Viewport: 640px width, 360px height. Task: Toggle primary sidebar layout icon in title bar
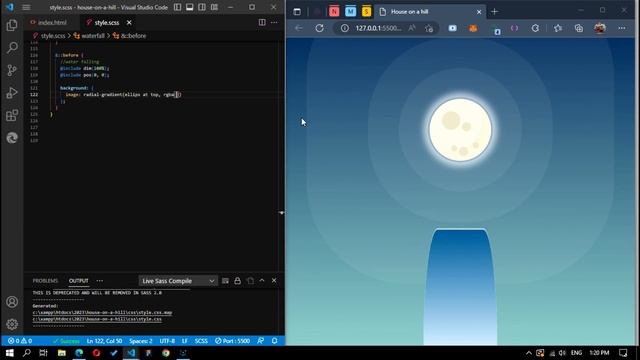click(178, 7)
